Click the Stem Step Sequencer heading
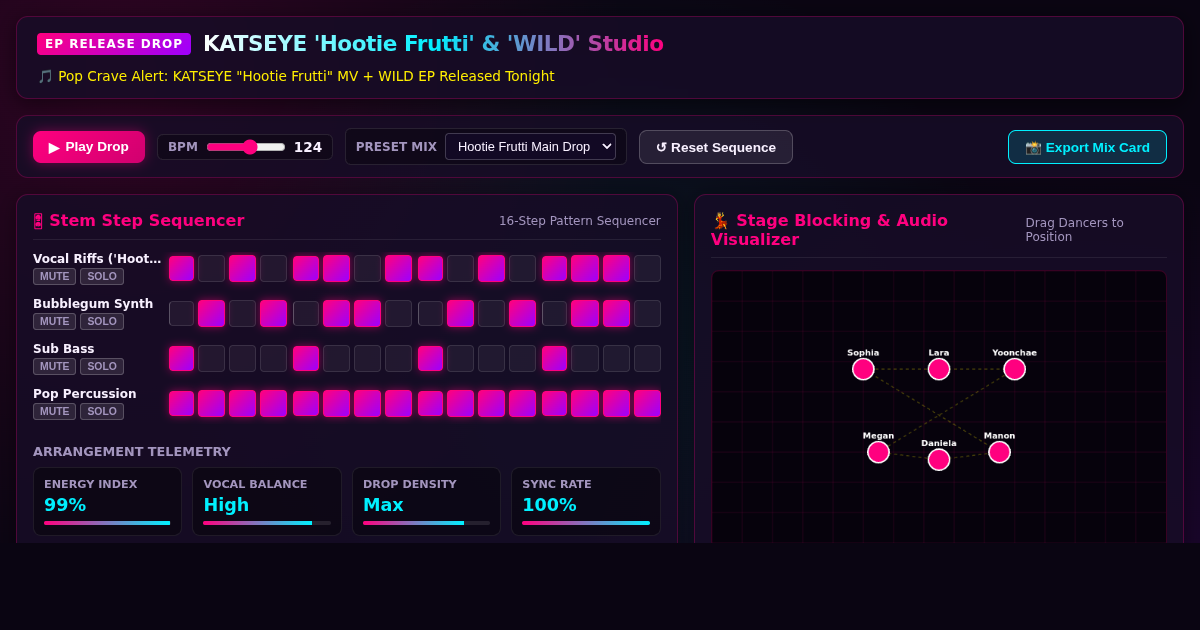 [x=139, y=221]
